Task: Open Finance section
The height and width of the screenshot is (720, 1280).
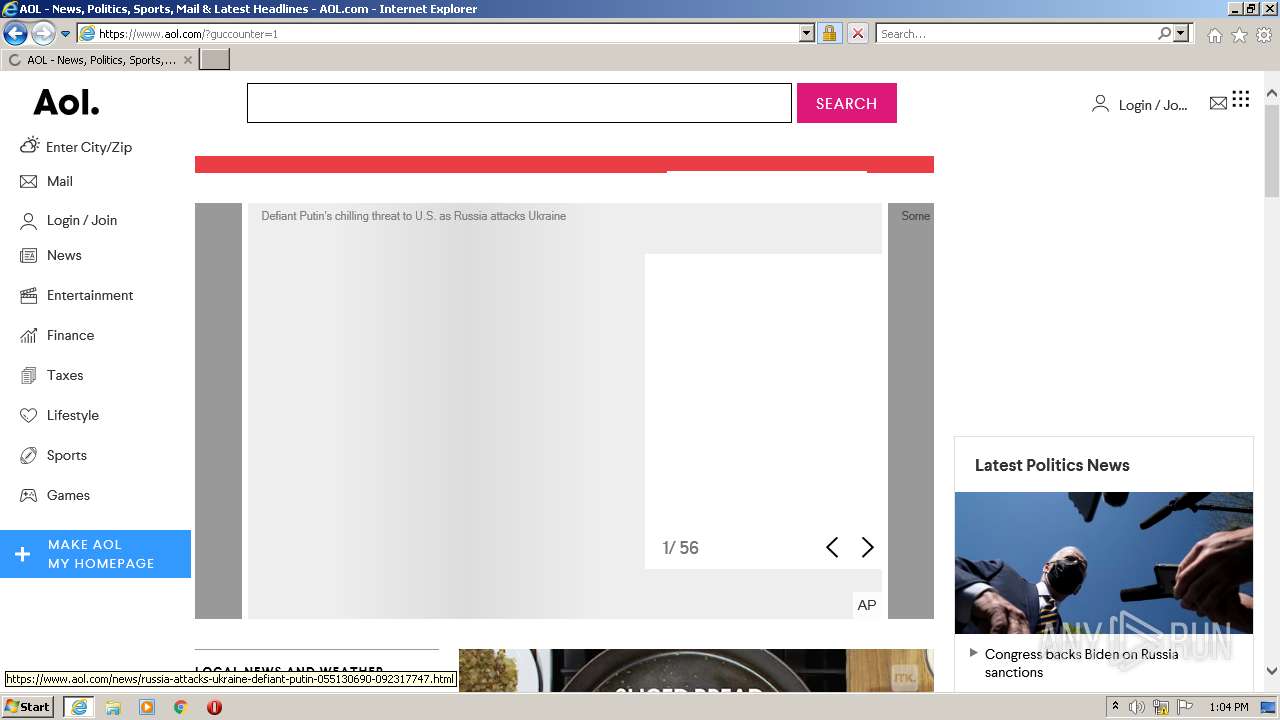Action: (x=70, y=335)
